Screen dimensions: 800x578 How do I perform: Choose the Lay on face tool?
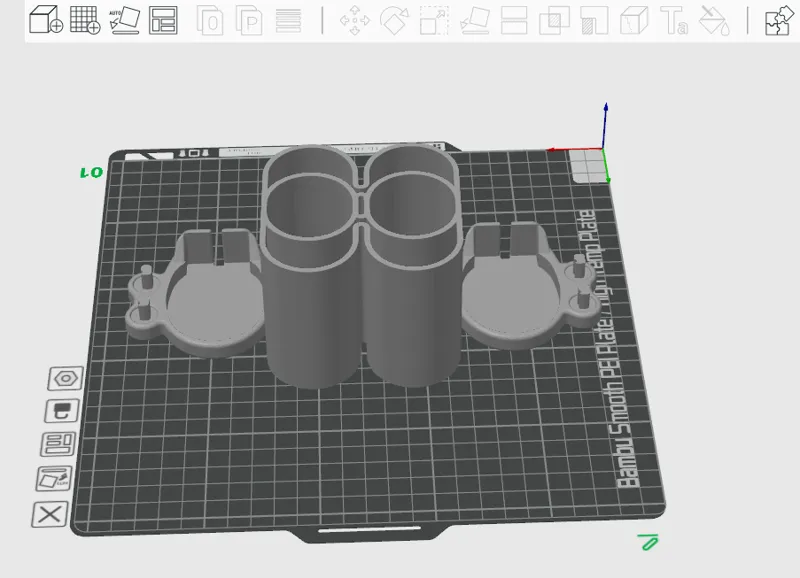[x=475, y=21]
